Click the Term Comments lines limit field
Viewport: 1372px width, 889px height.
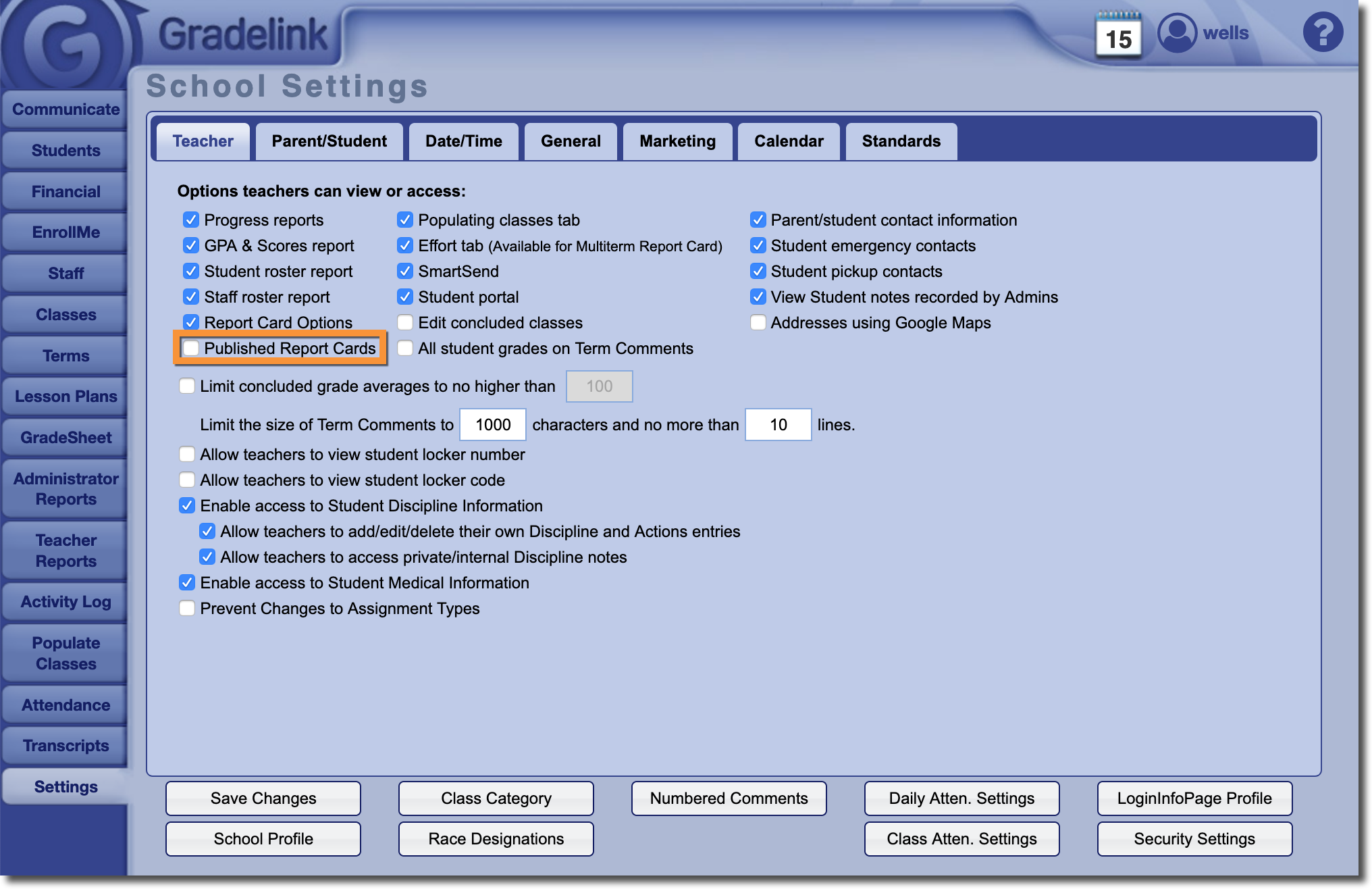778,425
